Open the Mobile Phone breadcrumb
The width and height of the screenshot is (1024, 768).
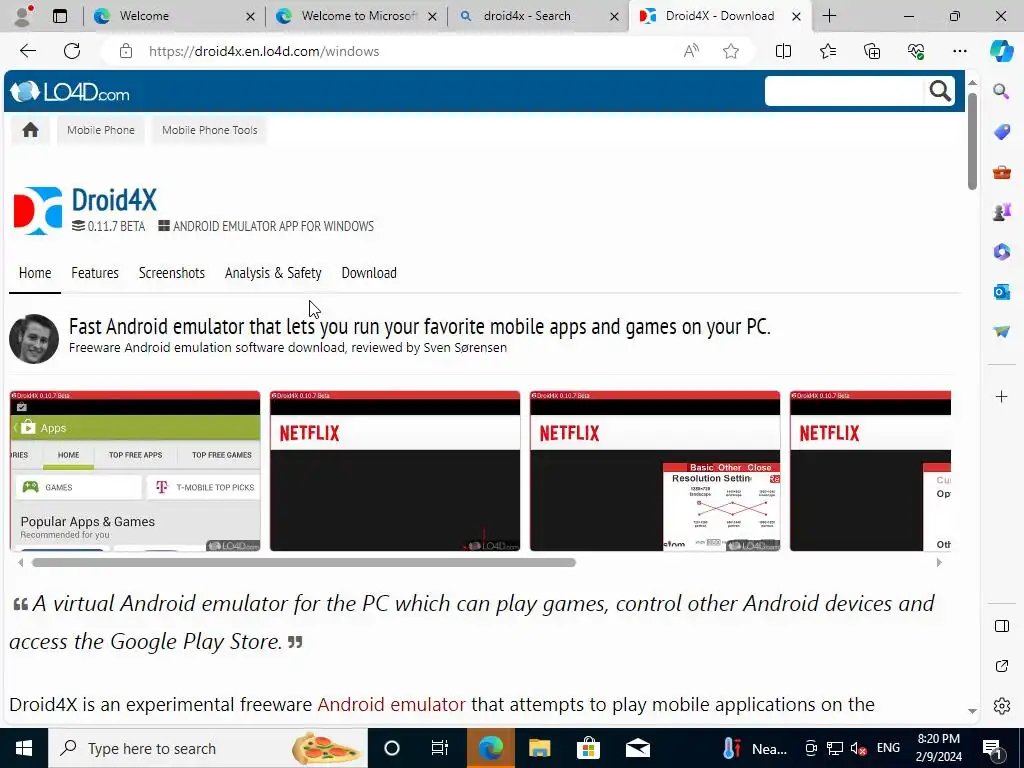click(x=101, y=130)
